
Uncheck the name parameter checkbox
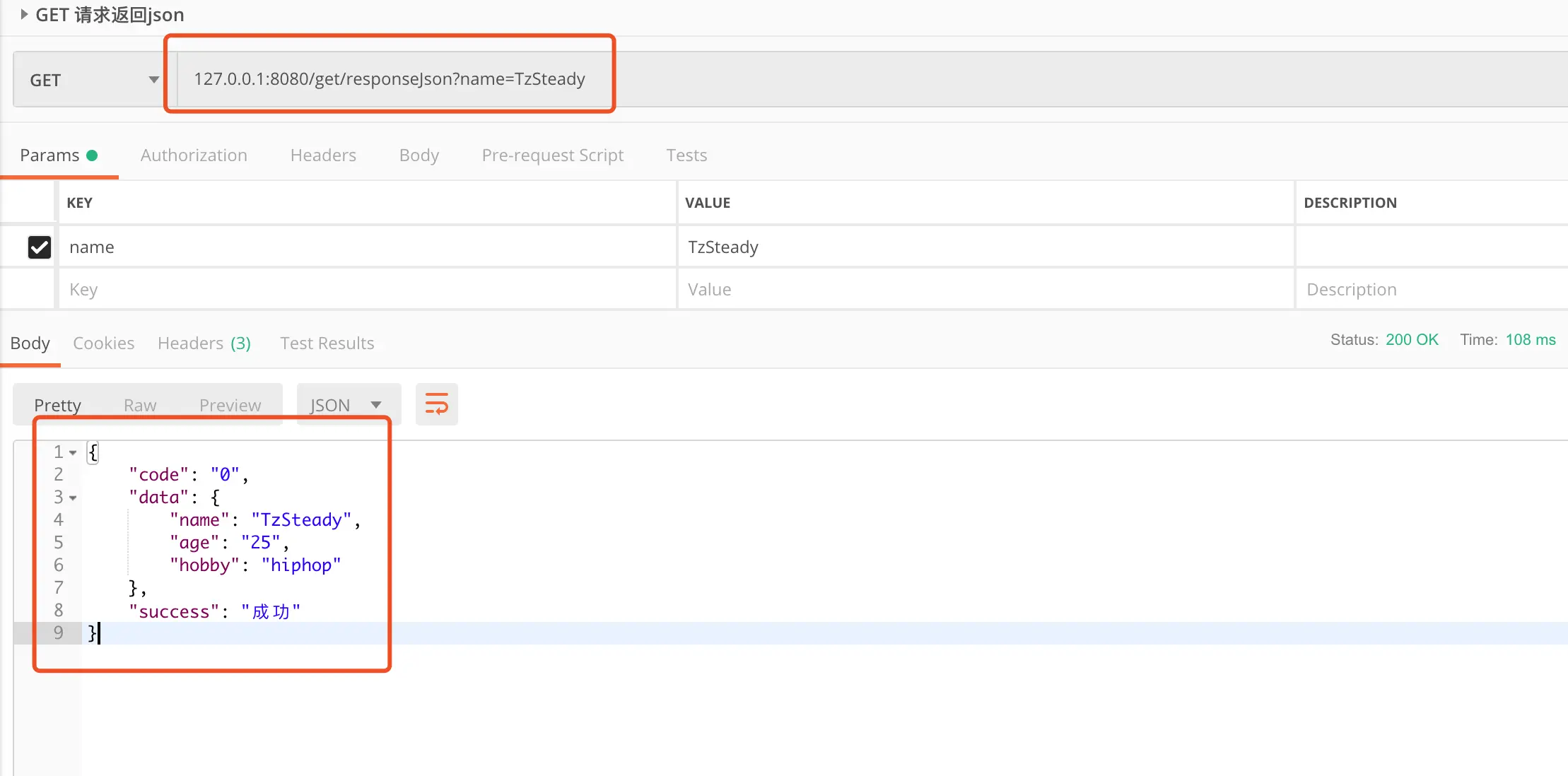(40, 247)
